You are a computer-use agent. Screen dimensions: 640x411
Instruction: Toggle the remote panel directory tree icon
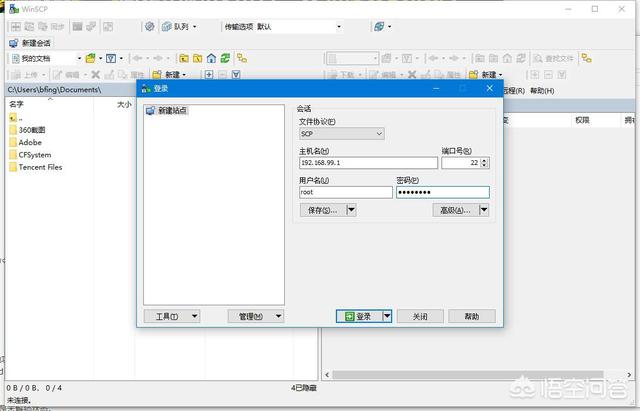click(x=587, y=58)
